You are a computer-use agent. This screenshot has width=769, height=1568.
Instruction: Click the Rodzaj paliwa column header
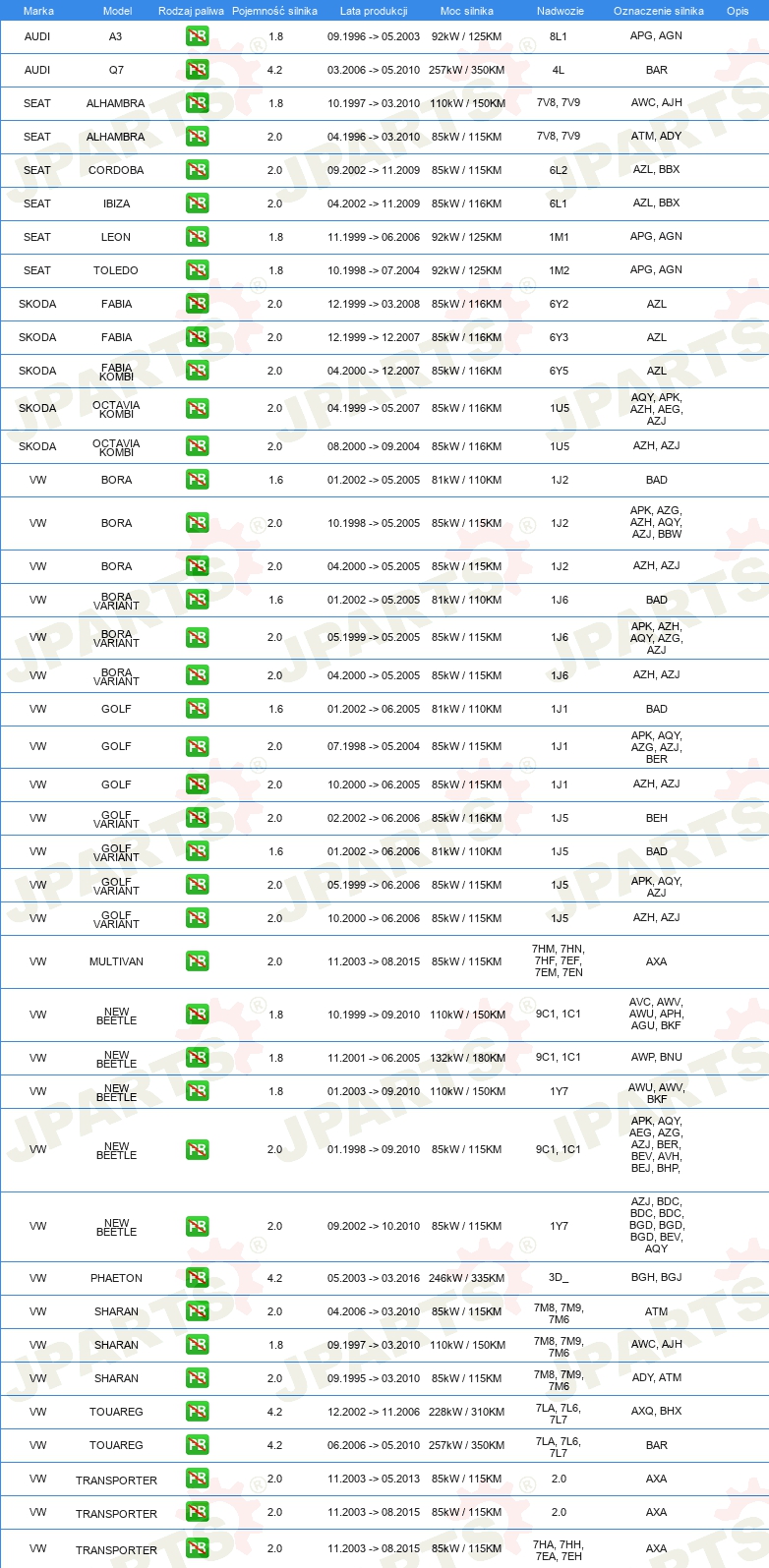click(191, 11)
